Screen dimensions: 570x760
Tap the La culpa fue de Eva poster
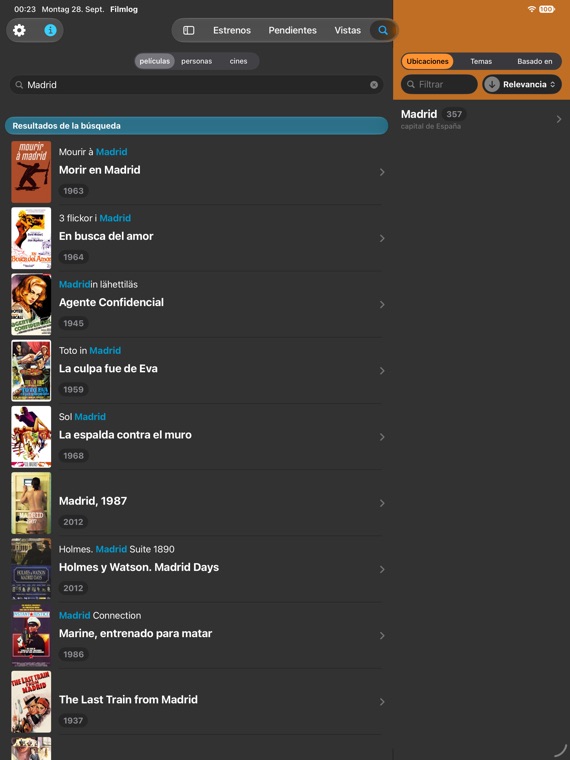pyautogui.click(x=31, y=371)
